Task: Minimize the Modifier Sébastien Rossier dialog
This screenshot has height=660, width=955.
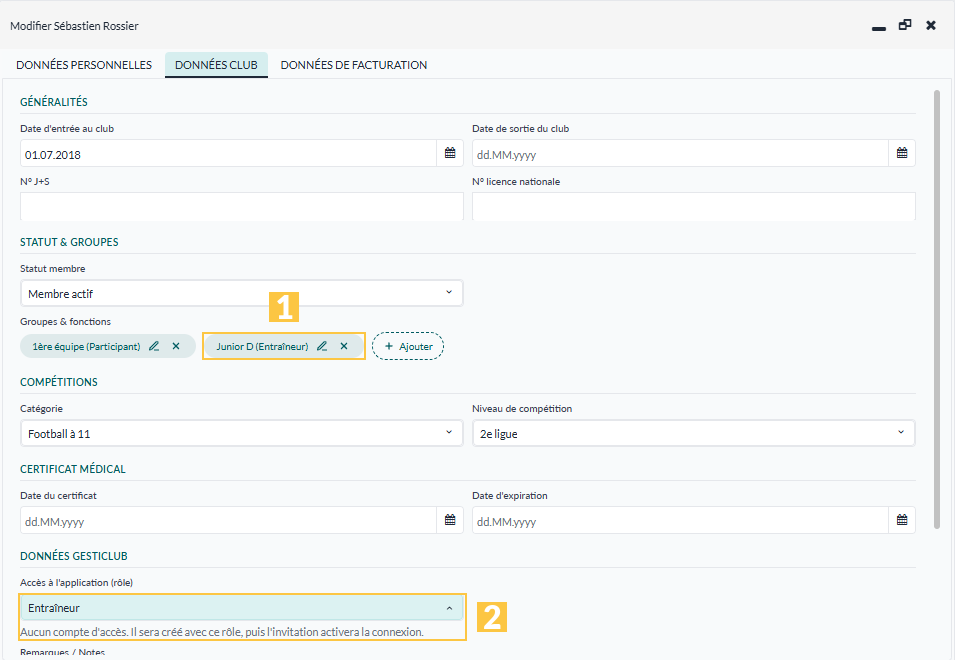Action: (878, 27)
